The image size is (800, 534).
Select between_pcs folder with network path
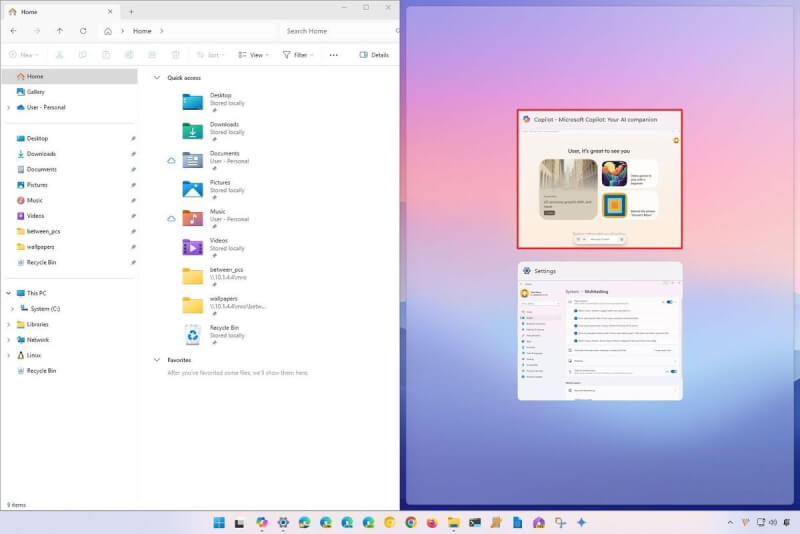click(x=192, y=276)
